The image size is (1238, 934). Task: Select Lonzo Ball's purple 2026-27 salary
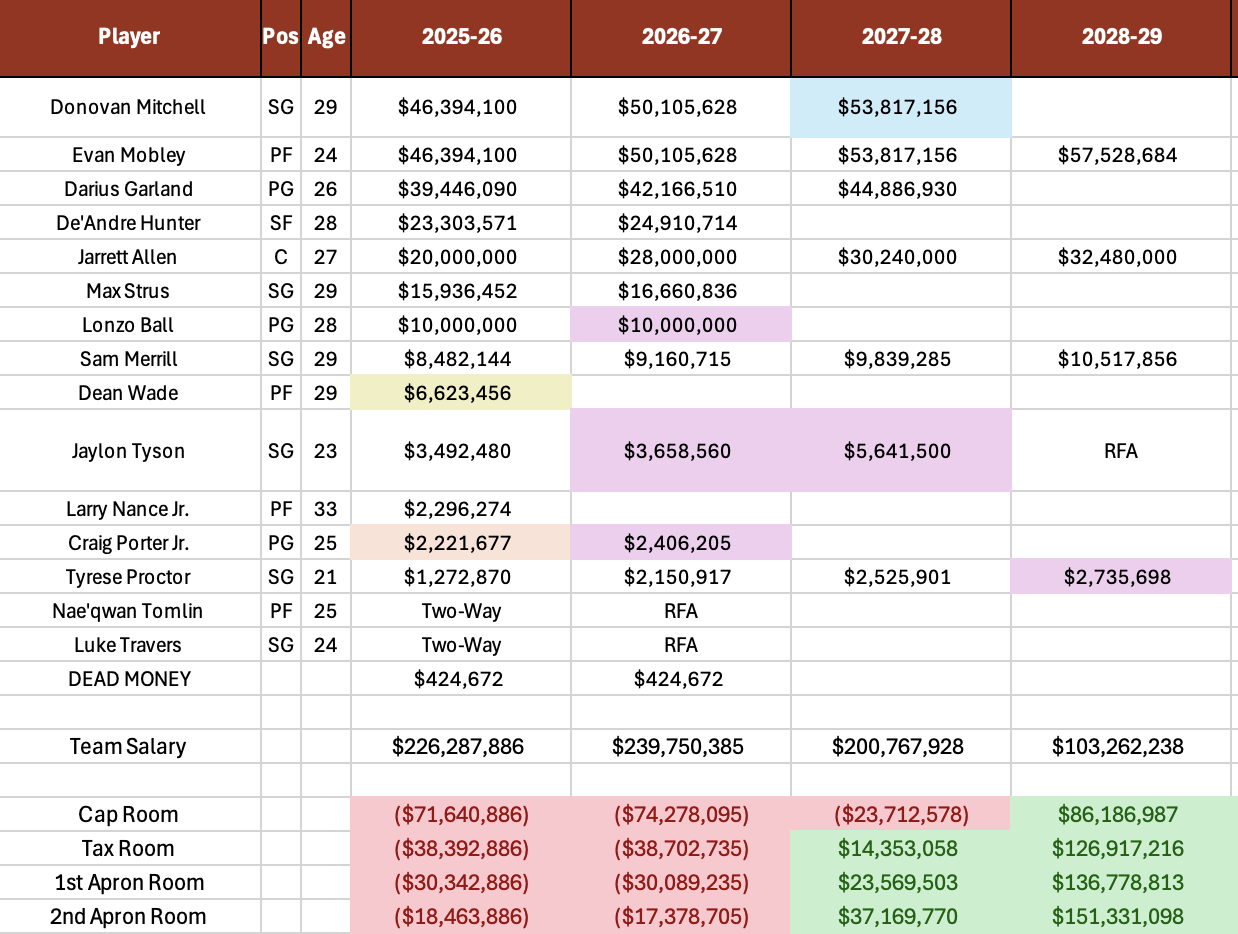tap(681, 325)
